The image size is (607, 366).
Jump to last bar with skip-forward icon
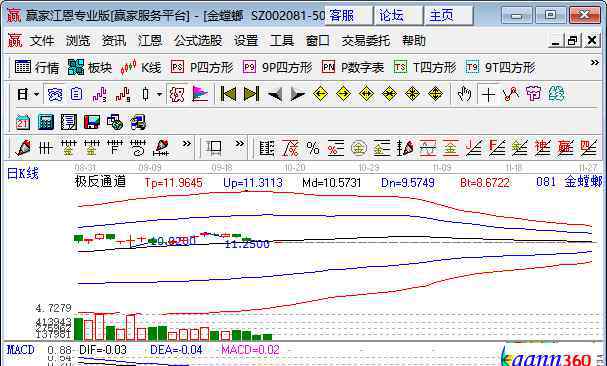coord(251,94)
